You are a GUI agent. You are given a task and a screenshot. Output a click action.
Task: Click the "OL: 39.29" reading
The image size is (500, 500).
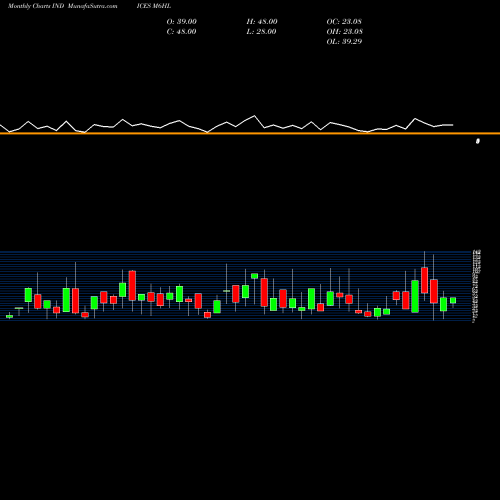(344, 42)
